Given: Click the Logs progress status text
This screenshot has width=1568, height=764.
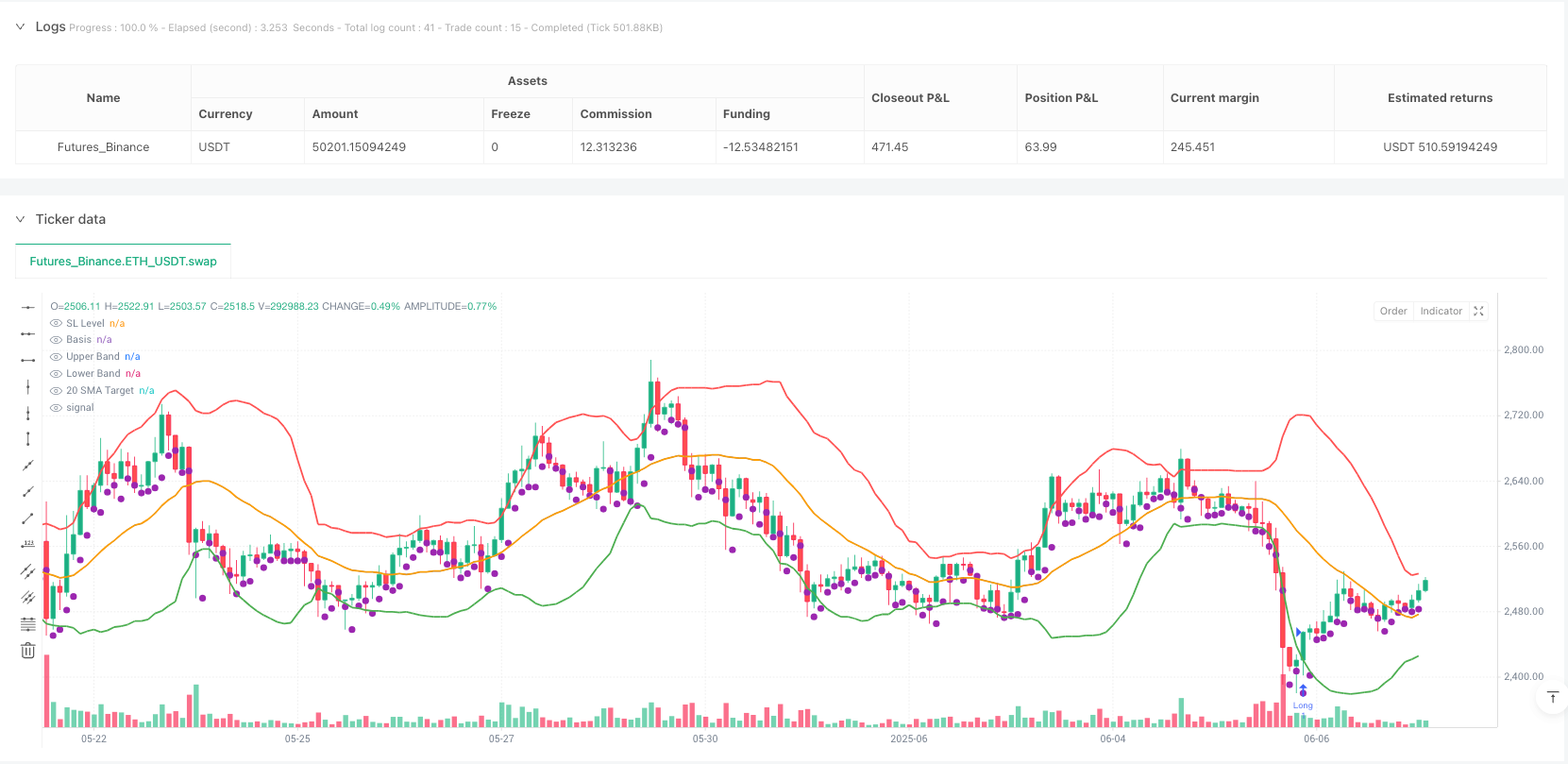Looking at the screenshot, I should point(366,28).
